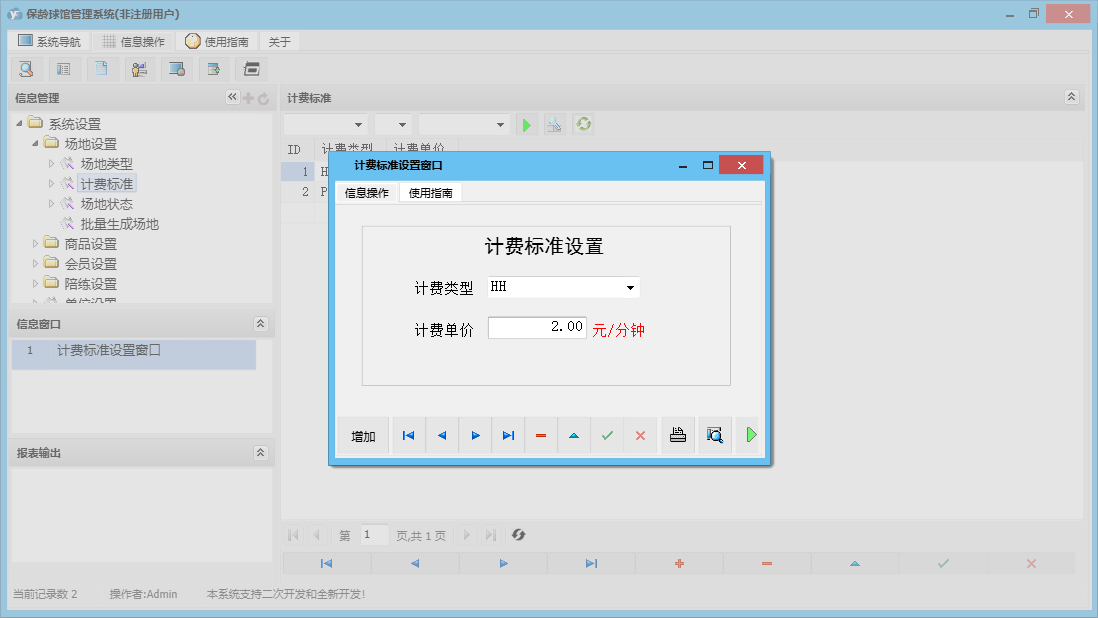Viewport: 1098px width, 618px height.
Task: Click the print preview icon in the dialog toolbar
Action: 714,435
